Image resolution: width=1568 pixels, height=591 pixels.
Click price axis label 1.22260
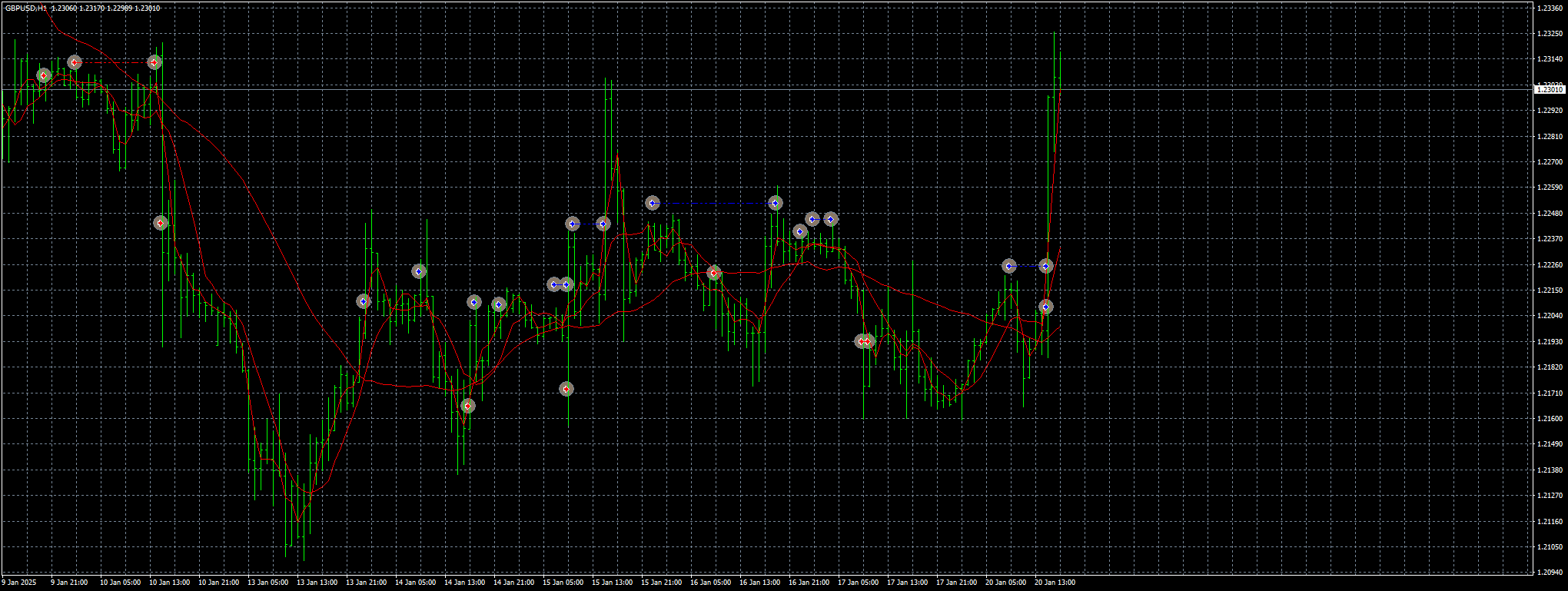(1549, 264)
